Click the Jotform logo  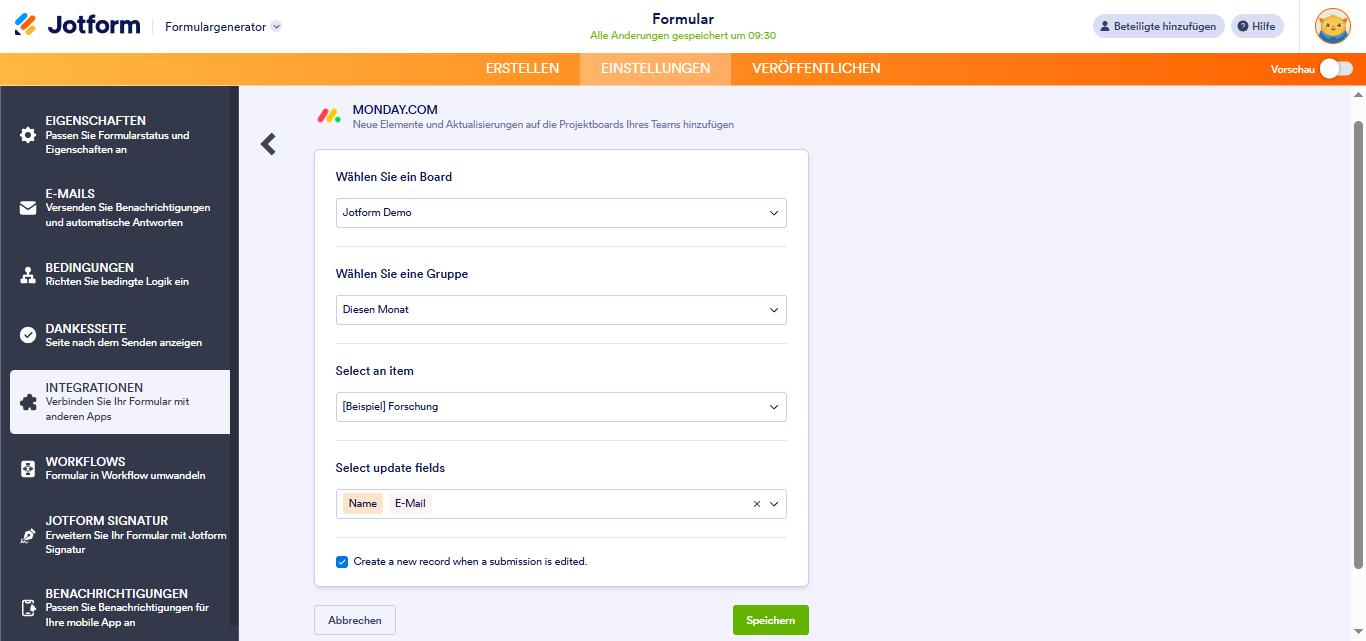pos(77,26)
